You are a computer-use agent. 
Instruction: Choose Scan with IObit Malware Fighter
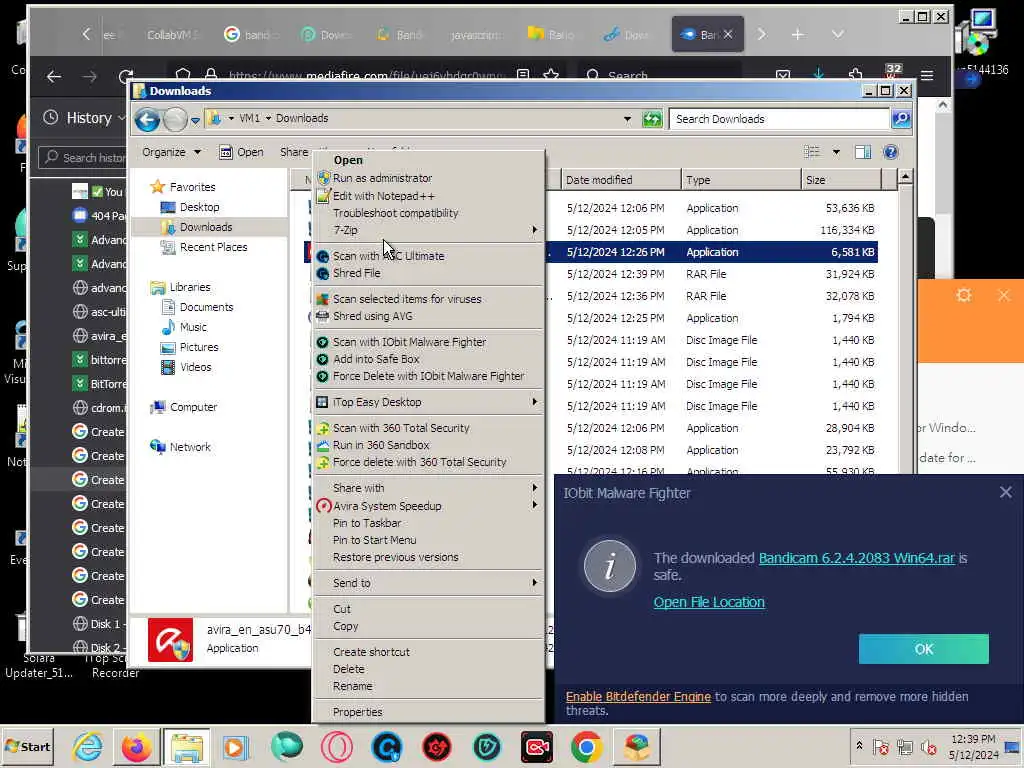click(x=409, y=342)
